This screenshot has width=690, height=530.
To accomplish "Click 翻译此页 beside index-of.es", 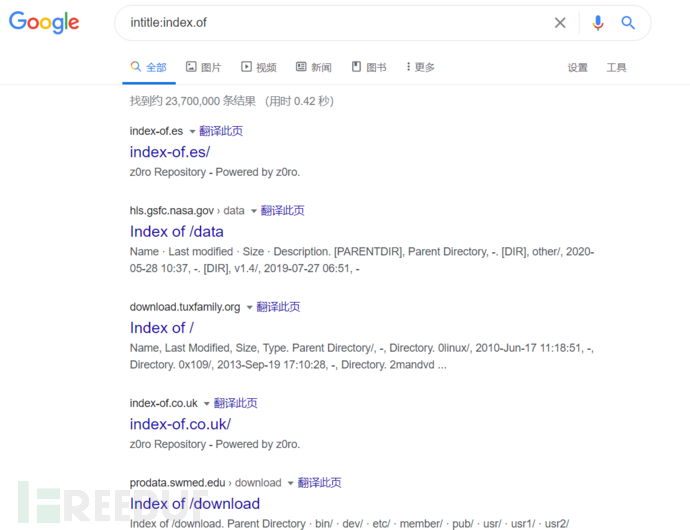I will [221, 131].
